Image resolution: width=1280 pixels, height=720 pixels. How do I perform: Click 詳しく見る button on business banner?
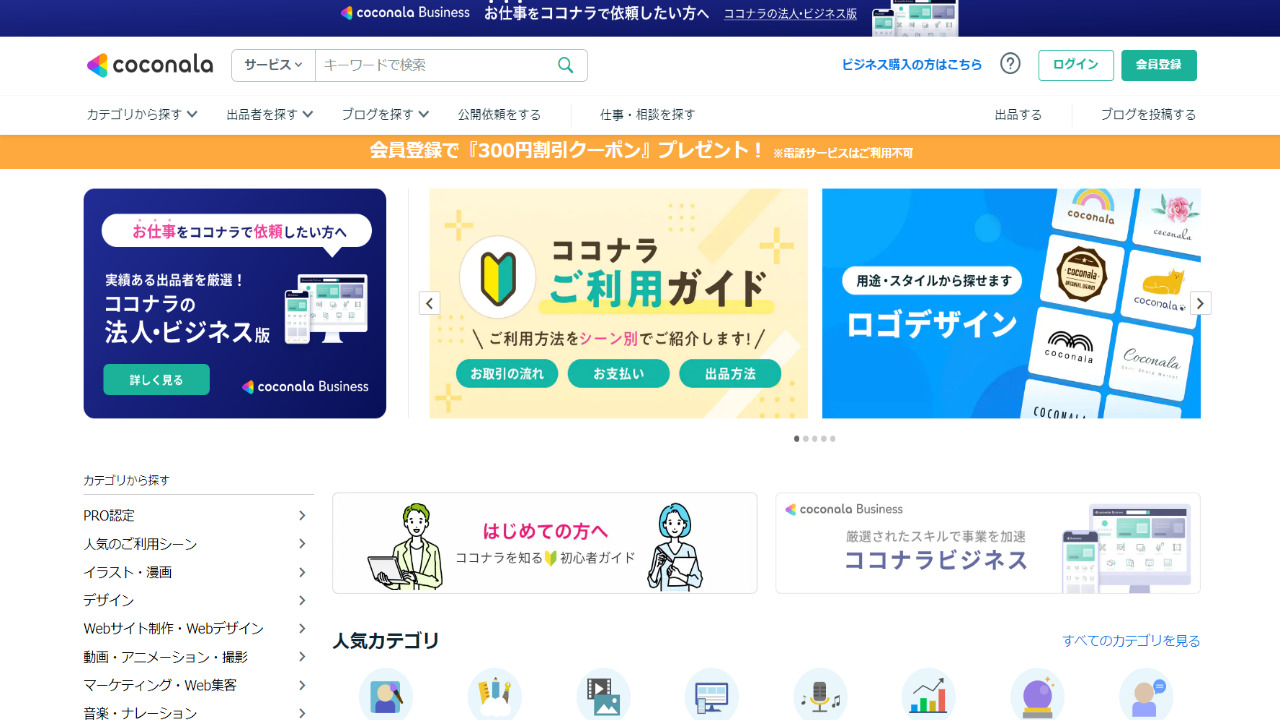156,380
